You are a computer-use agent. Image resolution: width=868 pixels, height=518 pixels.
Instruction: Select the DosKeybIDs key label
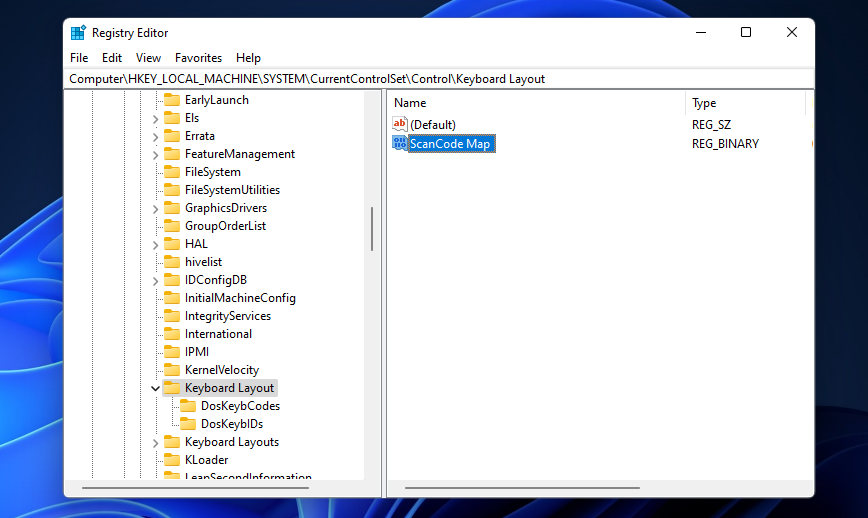(x=232, y=424)
